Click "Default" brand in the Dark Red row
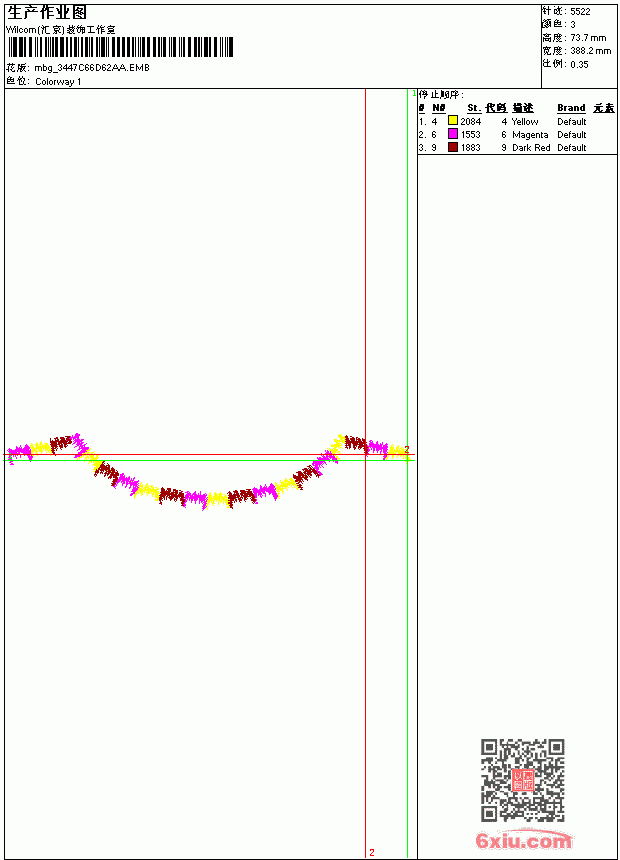Screen dimensions: 620x860 pyautogui.click(x=572, y=148)
